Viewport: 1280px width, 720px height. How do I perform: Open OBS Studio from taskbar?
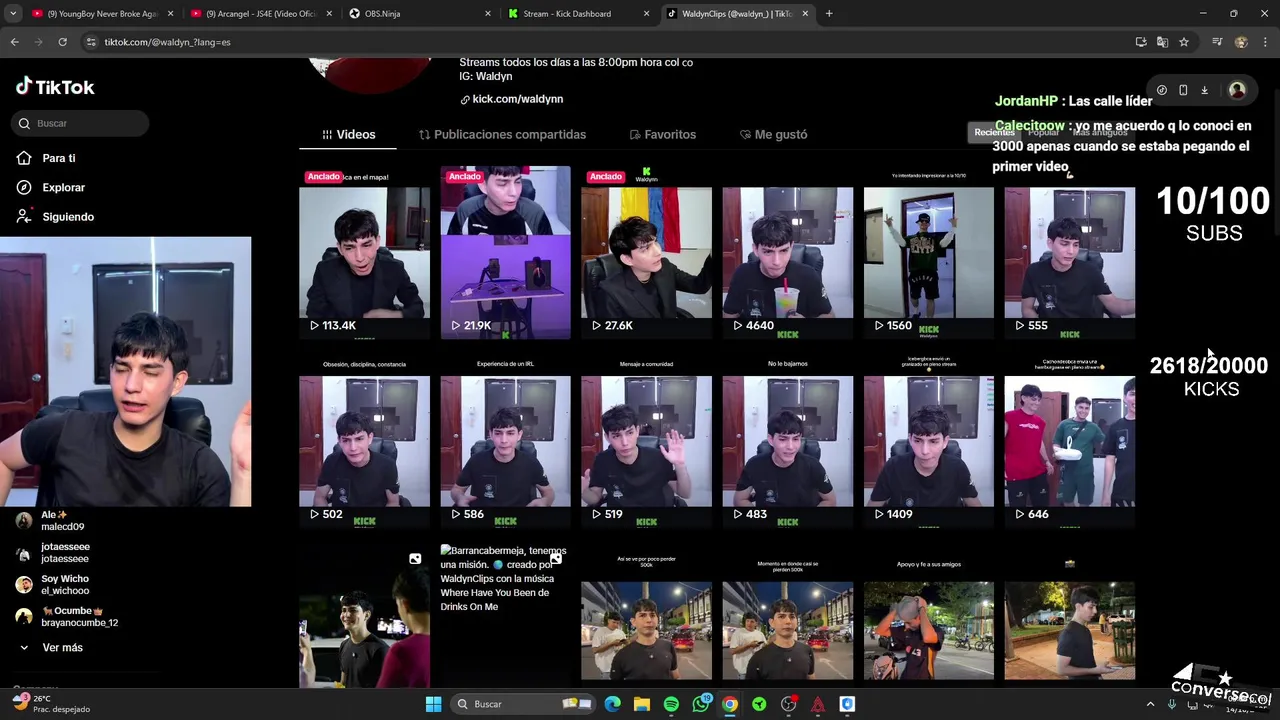[789, 704]
